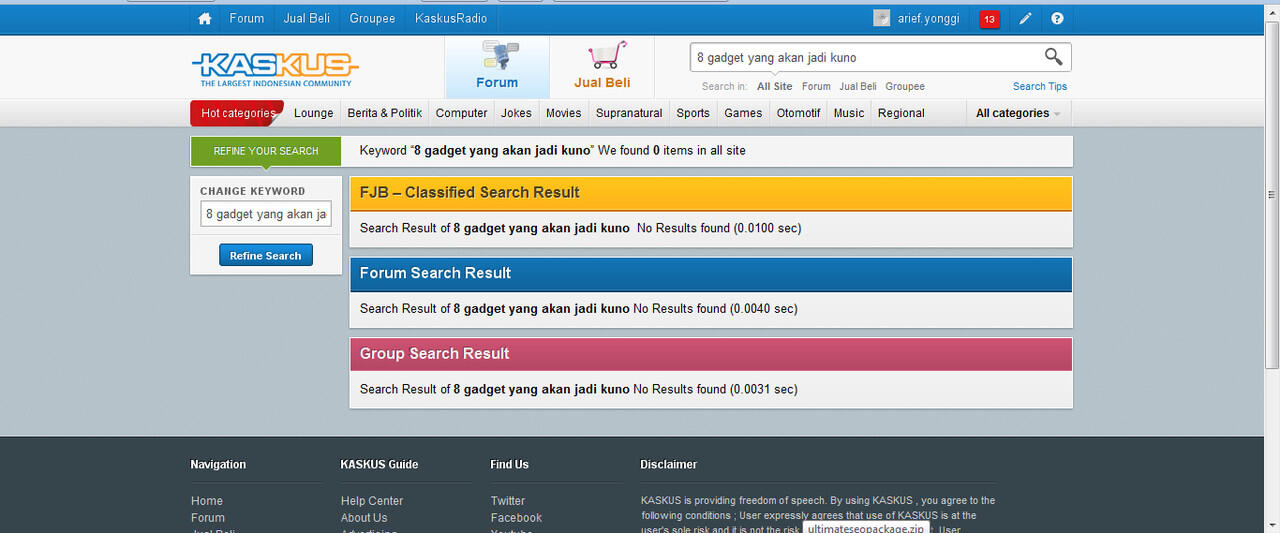This screenshot has width=1280, height=533.
Task: Click the Change Keyword input field
Action: pos(266,214)
